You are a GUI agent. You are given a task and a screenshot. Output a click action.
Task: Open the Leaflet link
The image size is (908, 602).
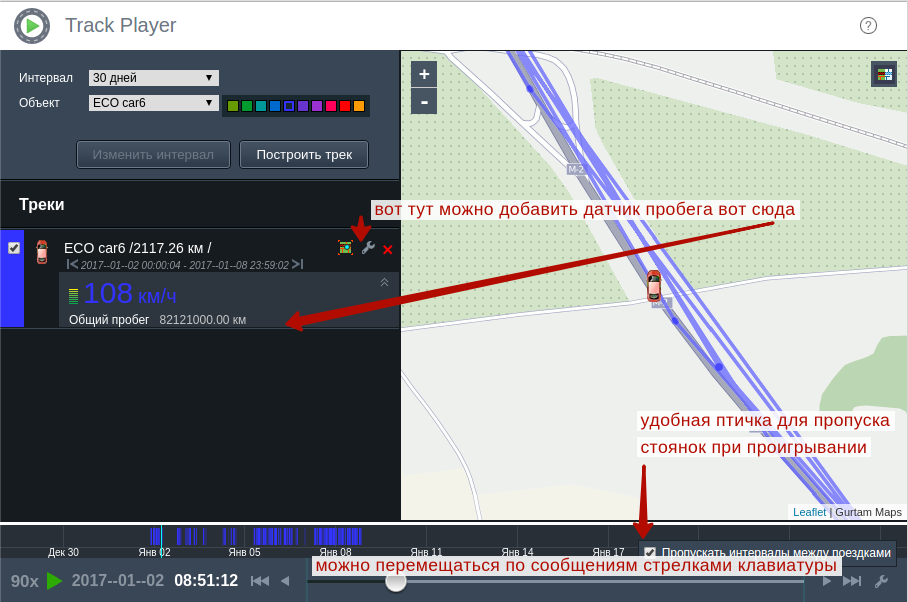809,512
